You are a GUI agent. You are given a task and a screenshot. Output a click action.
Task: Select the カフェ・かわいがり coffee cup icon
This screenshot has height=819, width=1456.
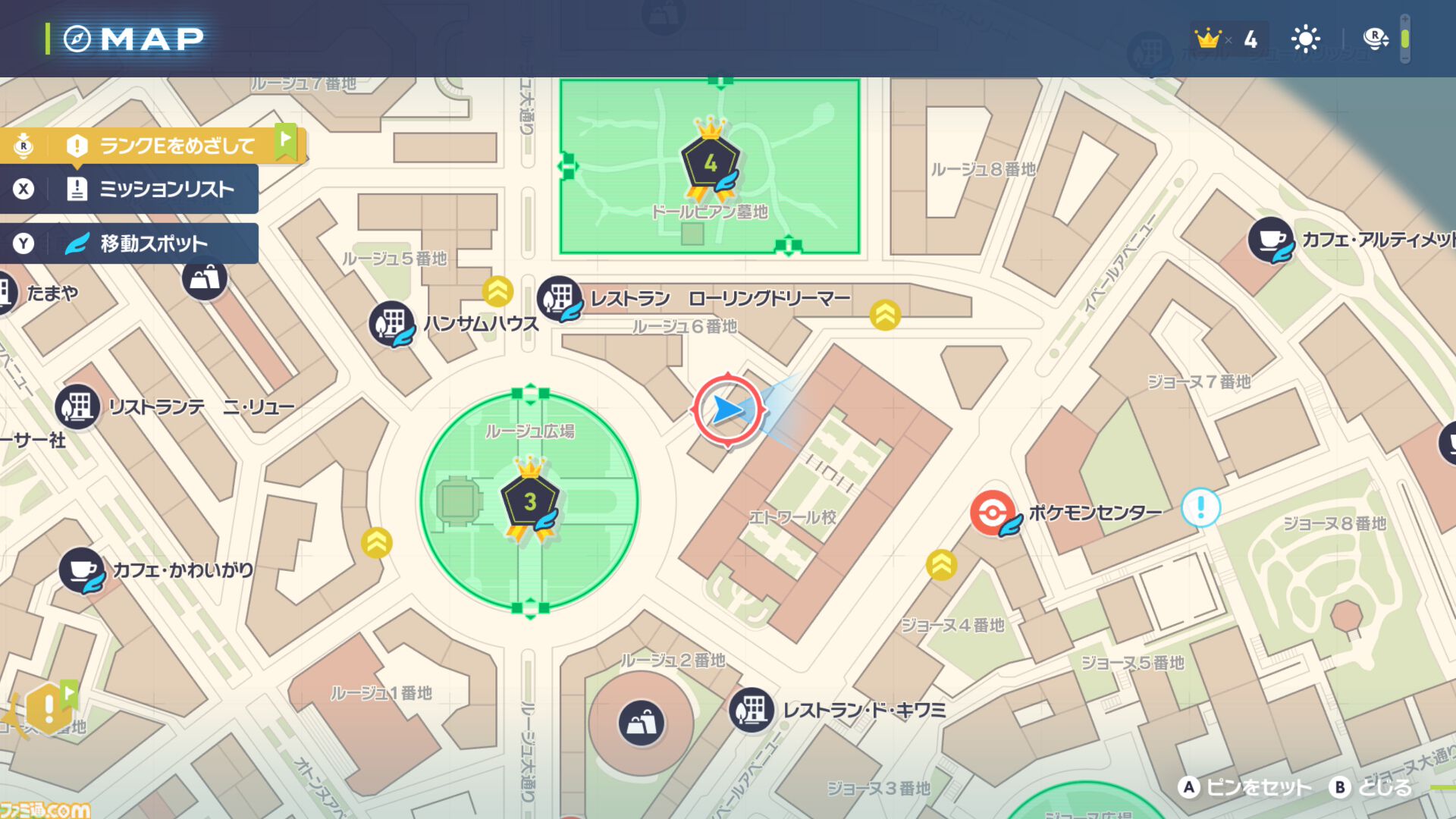click(x=82, y=570)
